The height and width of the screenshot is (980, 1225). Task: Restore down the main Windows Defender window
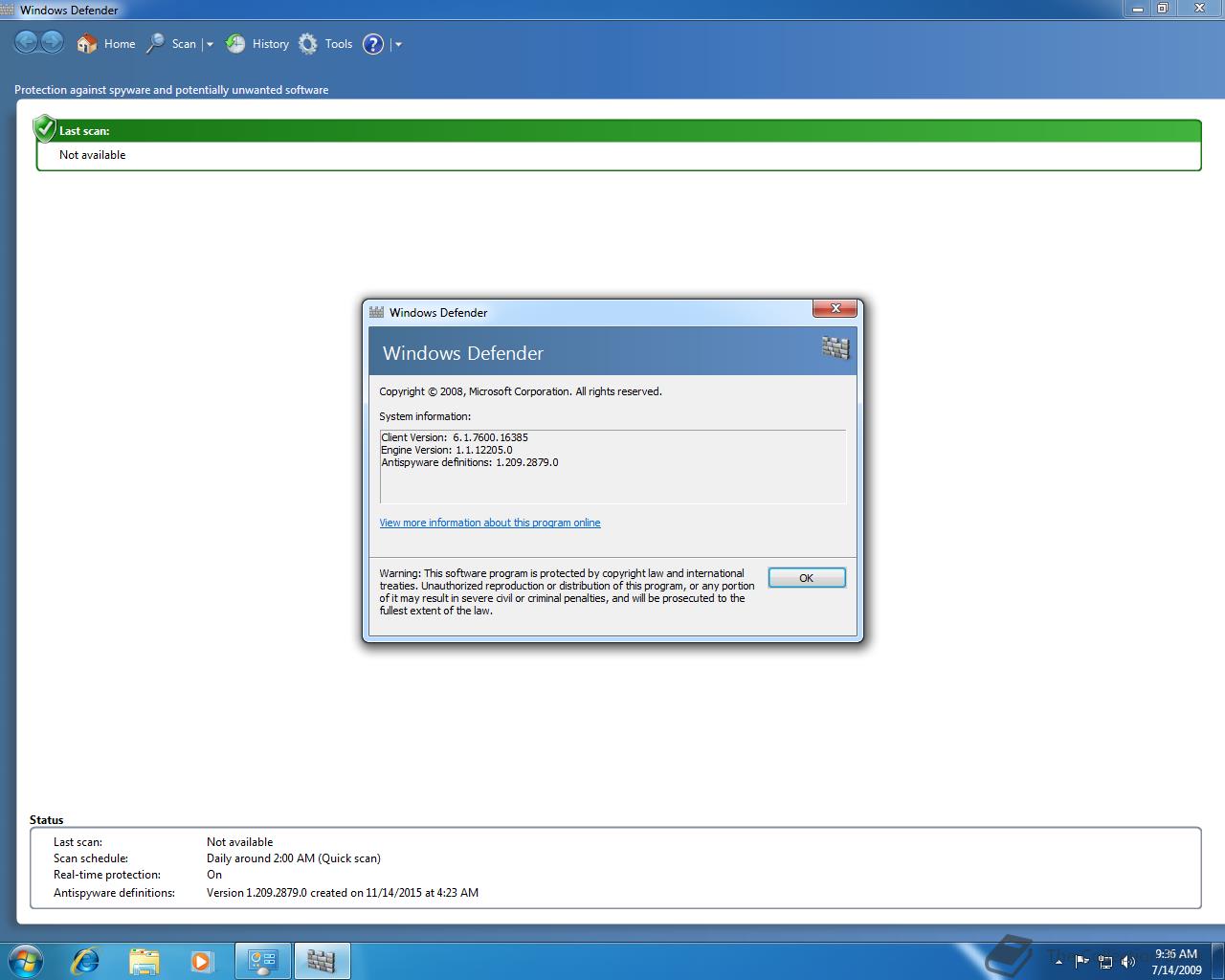tap(1162, 9)
